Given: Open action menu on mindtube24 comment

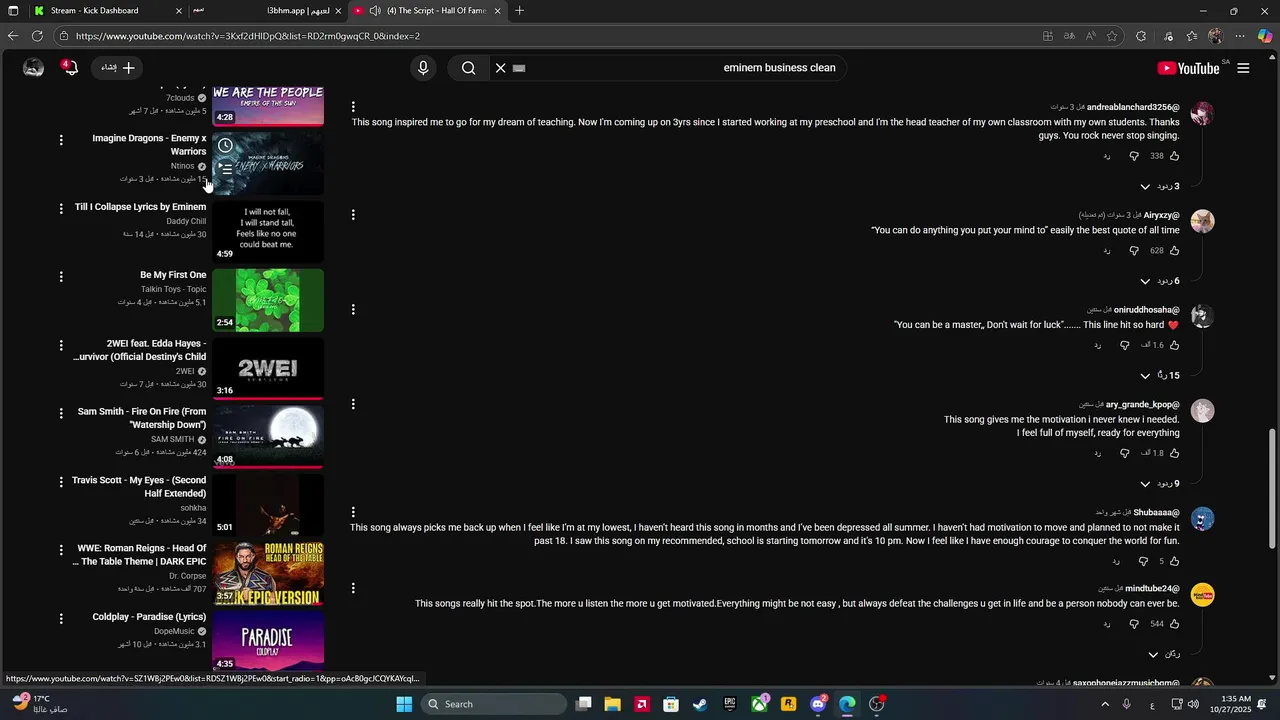Looking at the screenshot, I should pyautogui.click(x=353, y=588).
